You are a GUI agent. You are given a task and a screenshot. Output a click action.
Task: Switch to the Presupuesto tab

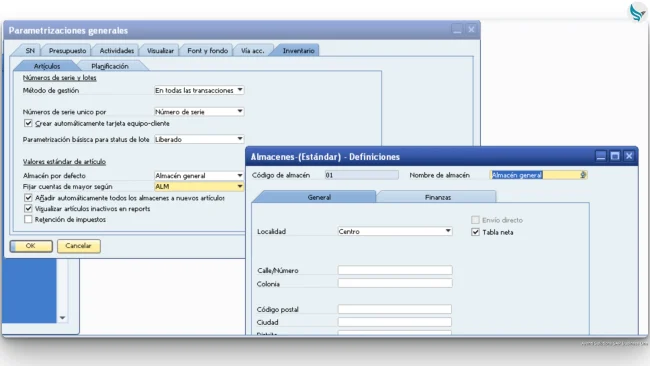point(67,51)
